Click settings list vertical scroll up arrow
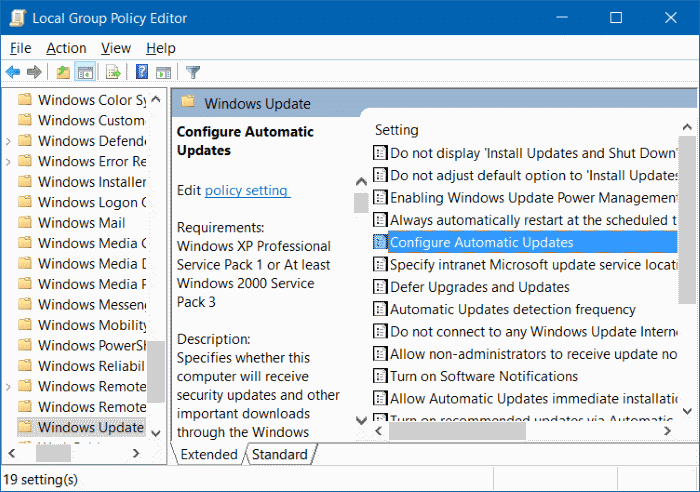Screen dimensions: 700x492 pyautogui.click(x=688, y=128)
